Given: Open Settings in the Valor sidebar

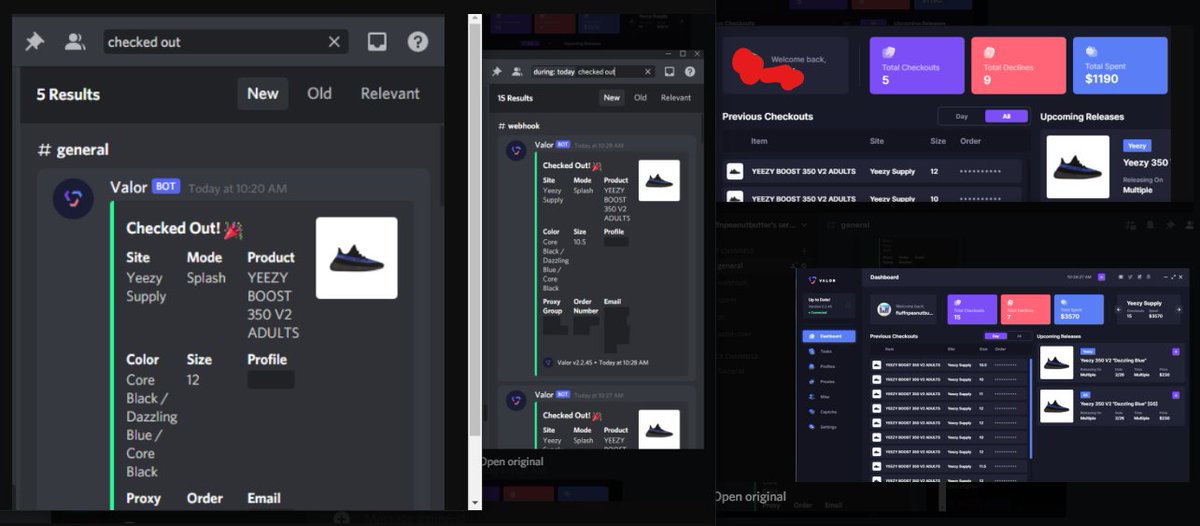Looking at the screenshot, I should [824, 427].
